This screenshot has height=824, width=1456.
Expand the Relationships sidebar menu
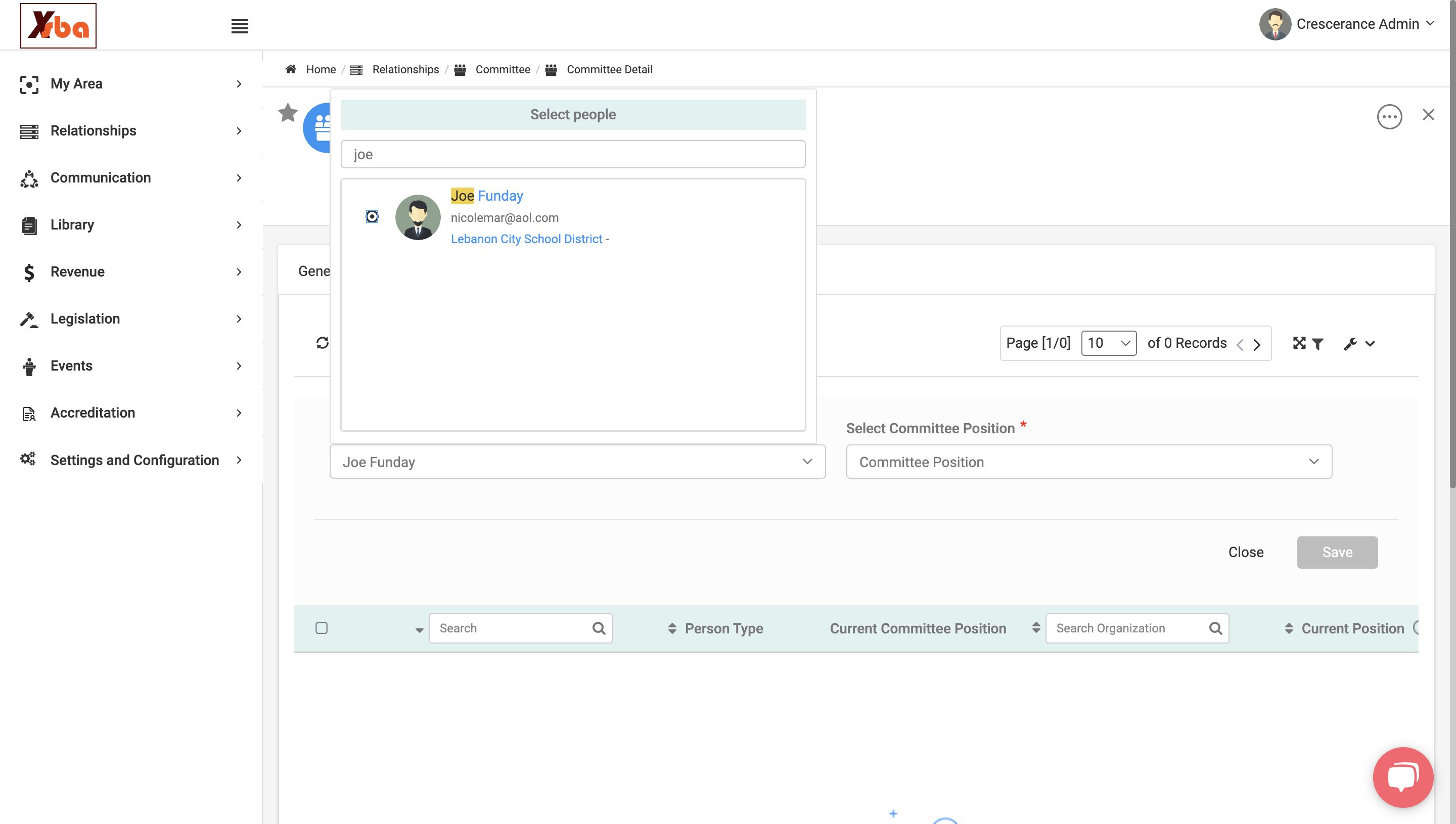click(131, 131)
